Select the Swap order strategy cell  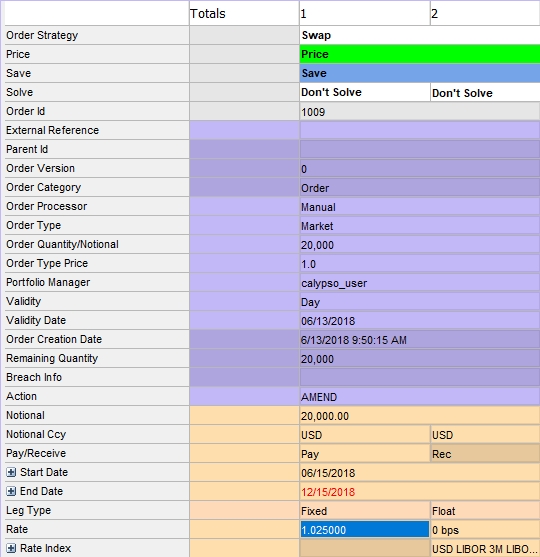pos(420,35)
